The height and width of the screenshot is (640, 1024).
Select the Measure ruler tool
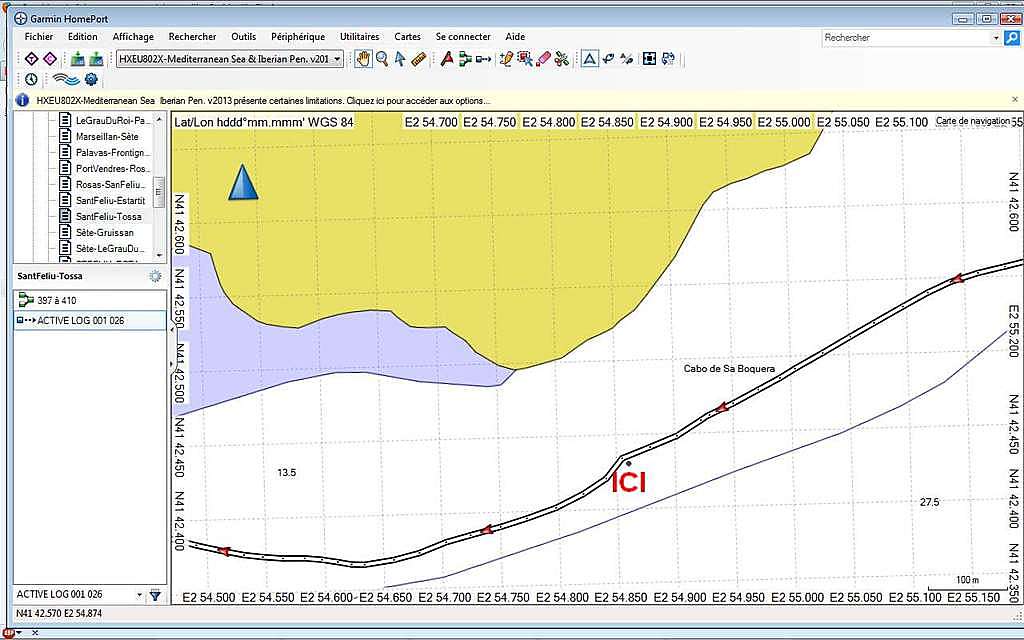[419, 59]
